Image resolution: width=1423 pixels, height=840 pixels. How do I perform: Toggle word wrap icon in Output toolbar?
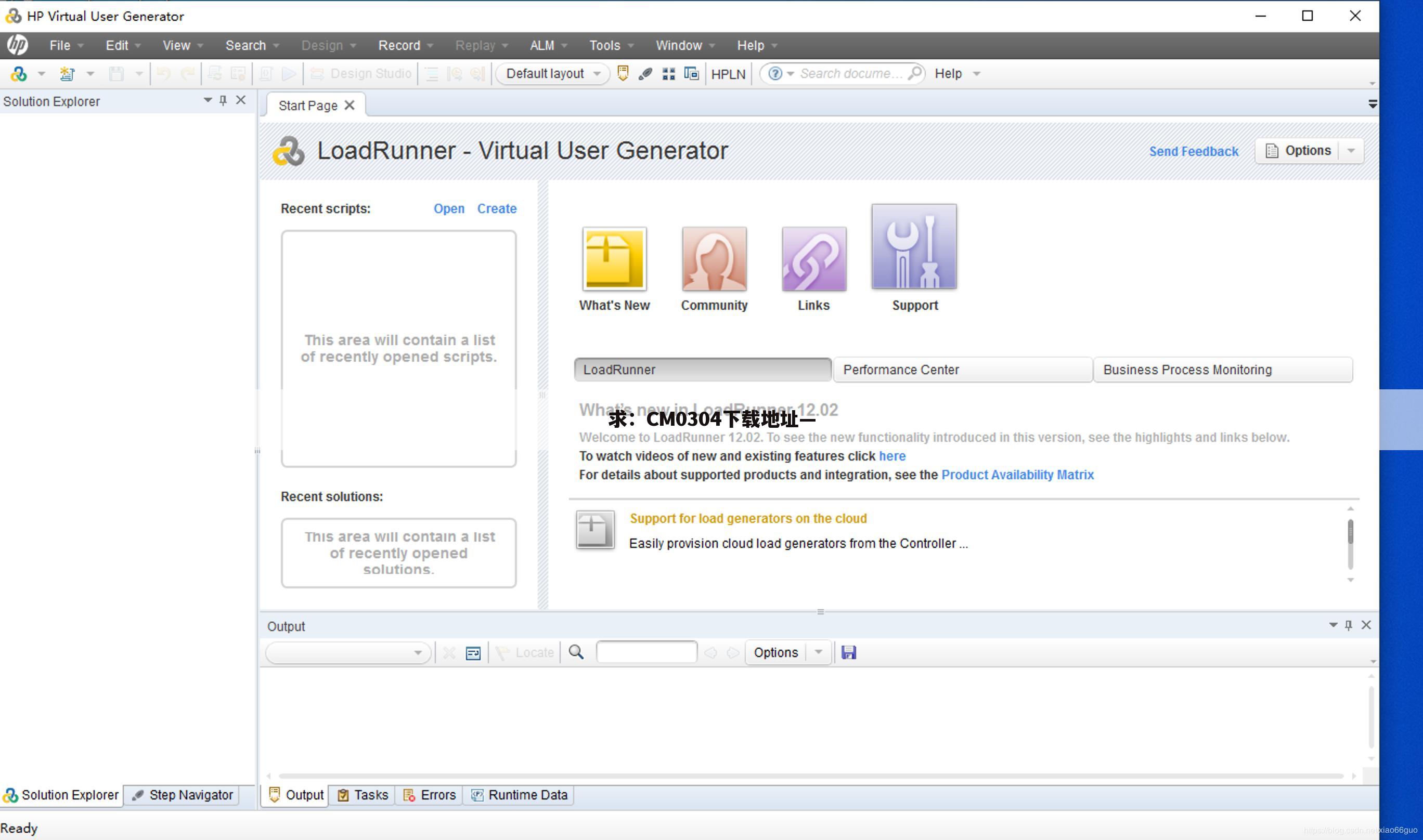click(473, 653)
